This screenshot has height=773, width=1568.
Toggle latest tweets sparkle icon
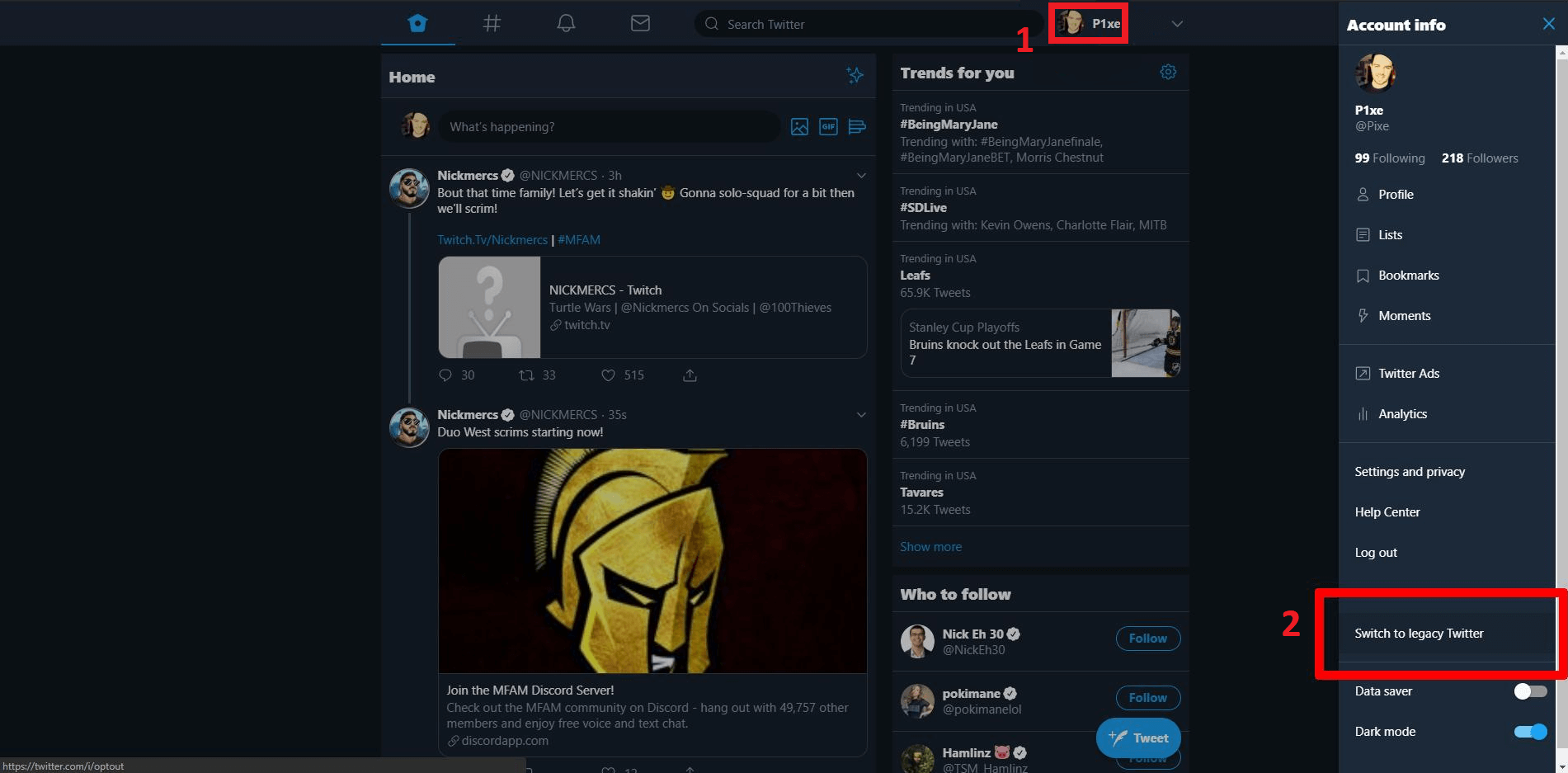[855, 75]
